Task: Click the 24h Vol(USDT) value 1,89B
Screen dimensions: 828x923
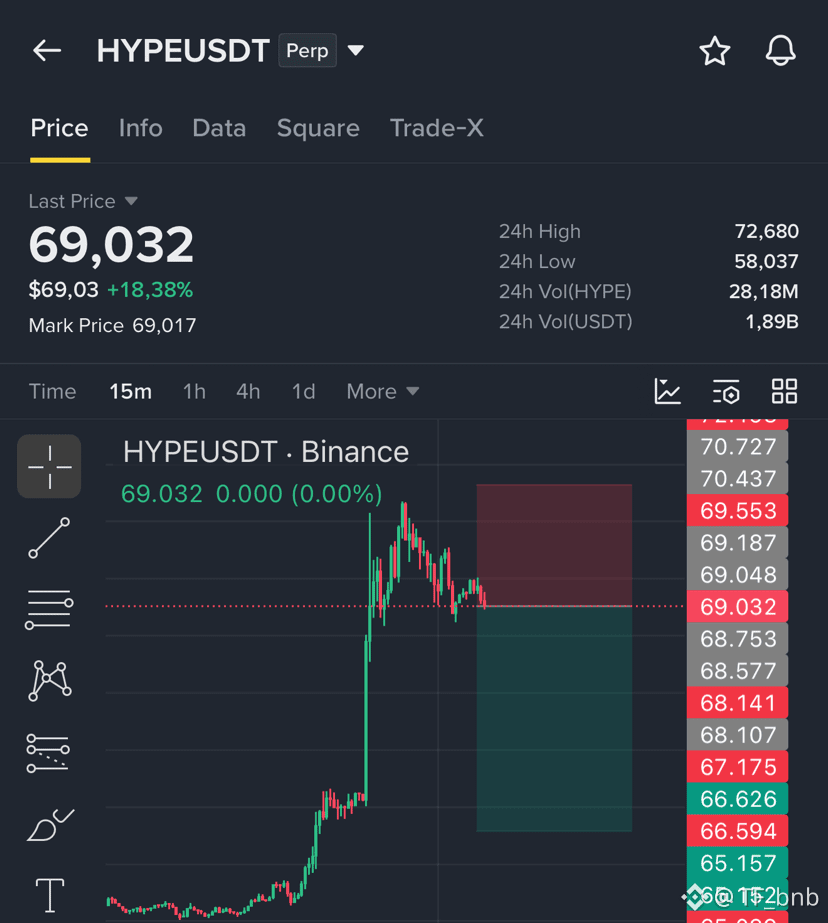Action: tap(772, 321)
